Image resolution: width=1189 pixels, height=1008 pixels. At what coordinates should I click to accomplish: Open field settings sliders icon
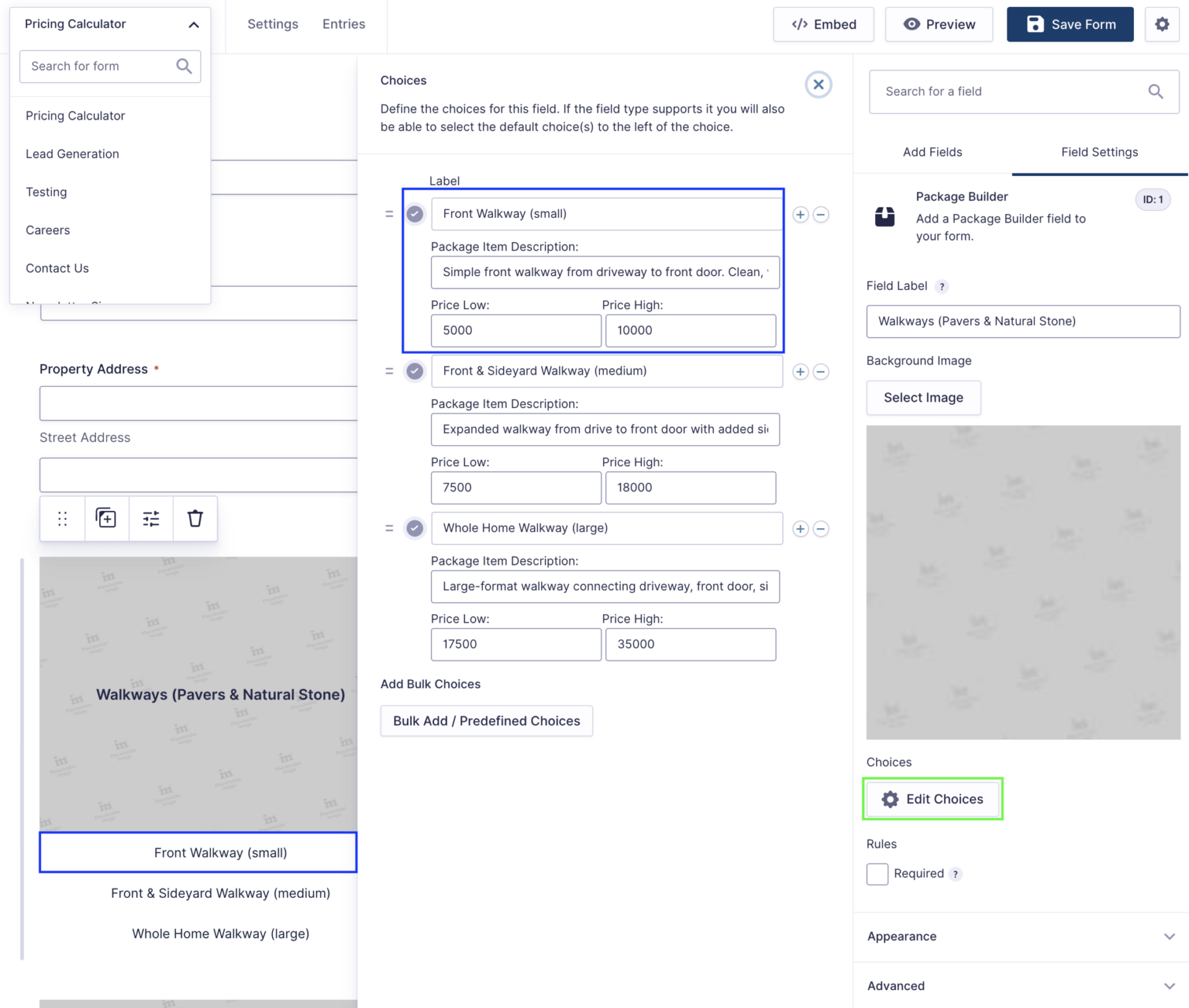click(150, 518)
